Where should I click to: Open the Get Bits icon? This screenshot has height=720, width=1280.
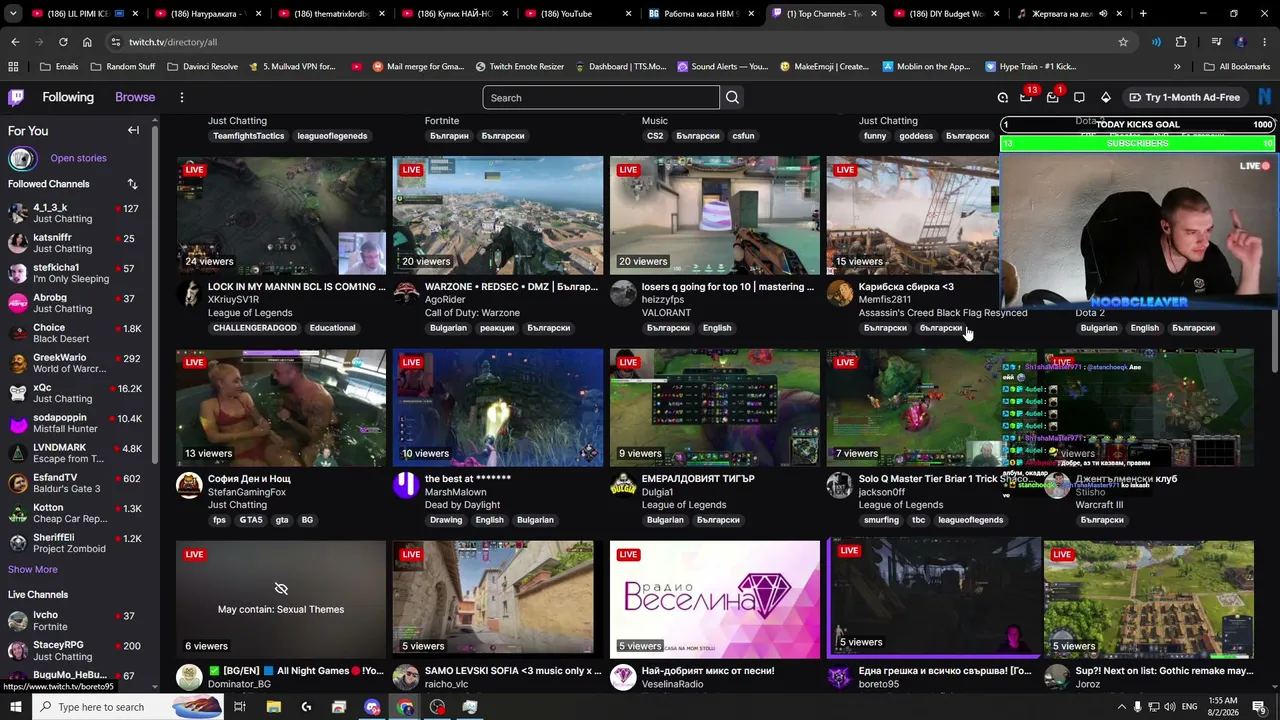pyautogui.click(x=1105, y=97)
